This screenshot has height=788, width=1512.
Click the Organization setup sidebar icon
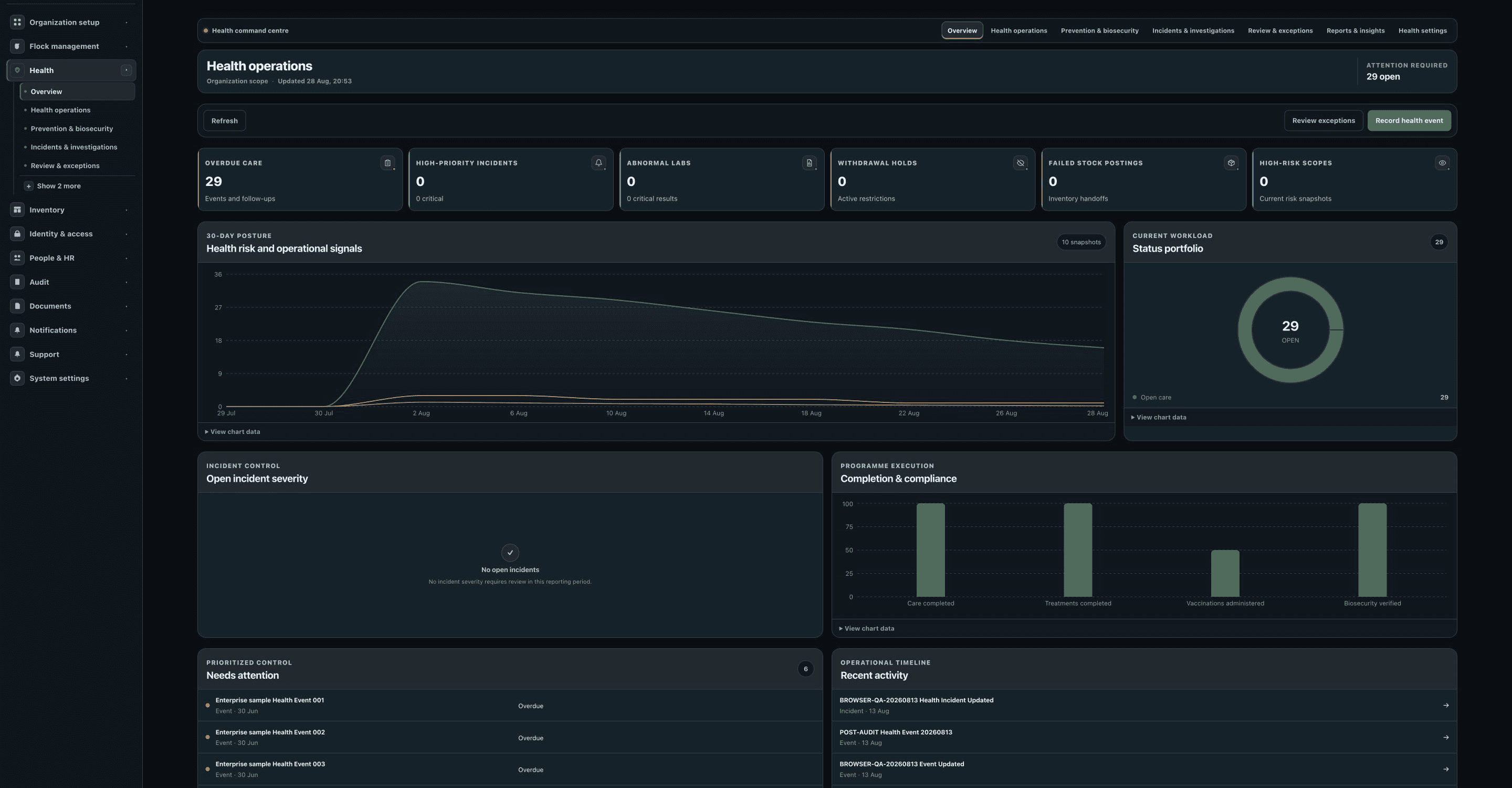(x=17, y=22)
